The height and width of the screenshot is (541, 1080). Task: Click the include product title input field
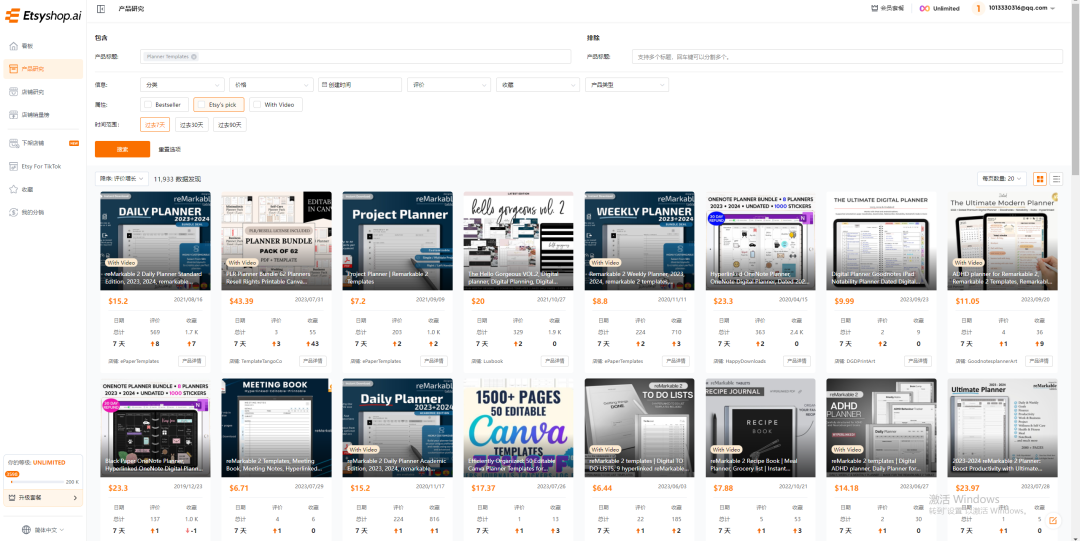(x=355, y=57)
